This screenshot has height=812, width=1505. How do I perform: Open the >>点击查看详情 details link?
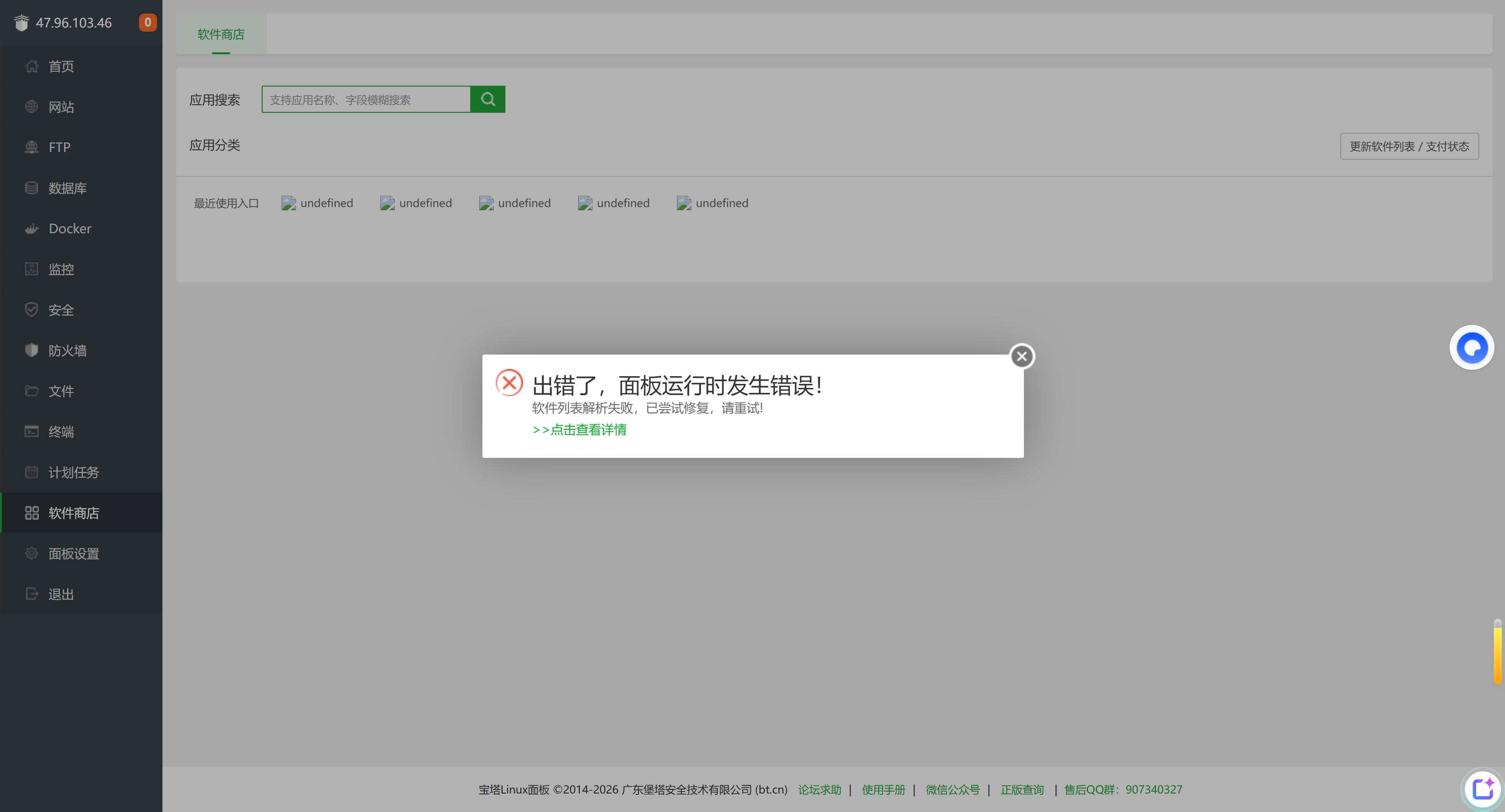point(579,430)
